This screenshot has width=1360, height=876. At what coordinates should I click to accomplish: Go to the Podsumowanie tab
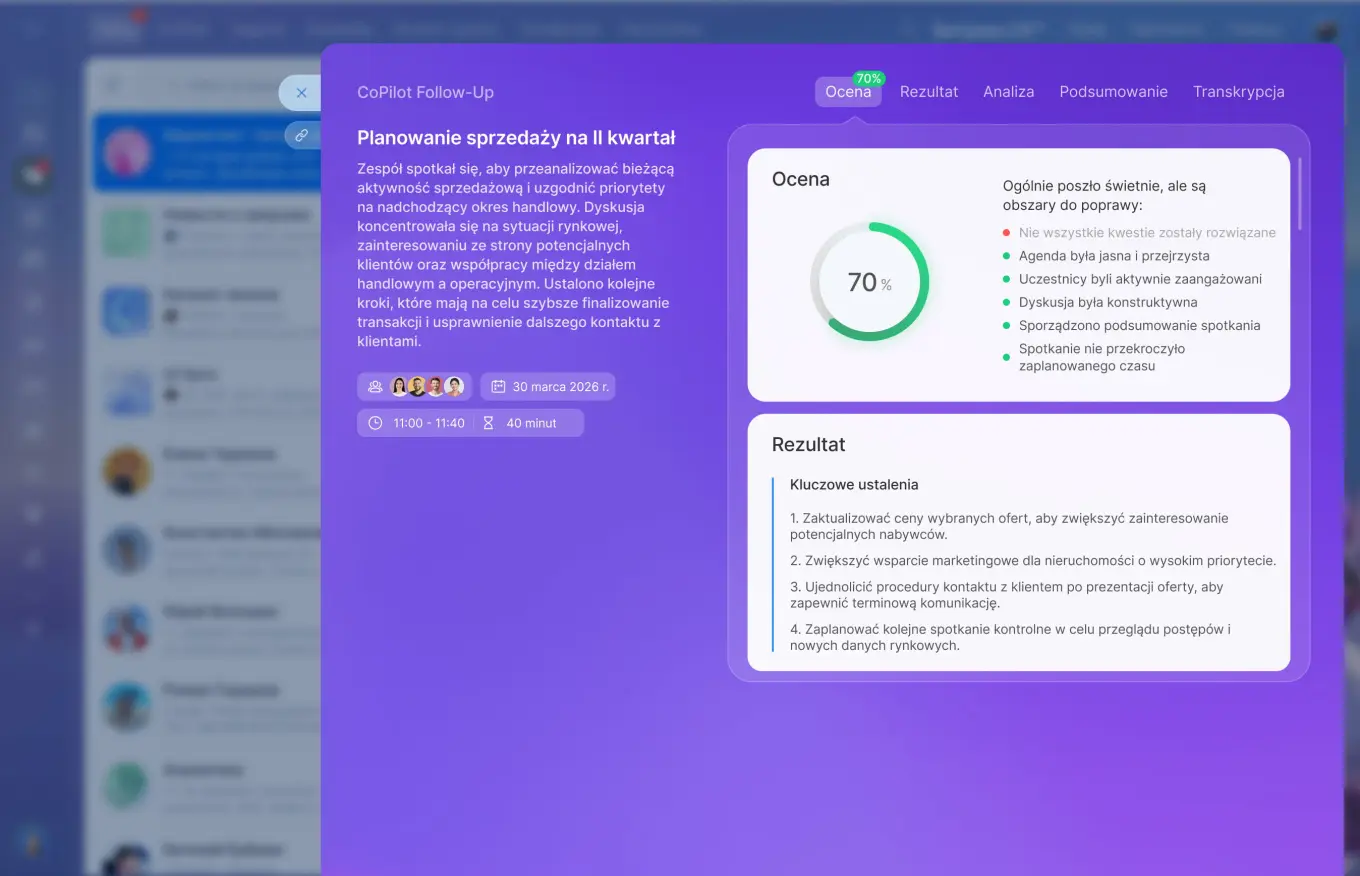click(1113, 92)
